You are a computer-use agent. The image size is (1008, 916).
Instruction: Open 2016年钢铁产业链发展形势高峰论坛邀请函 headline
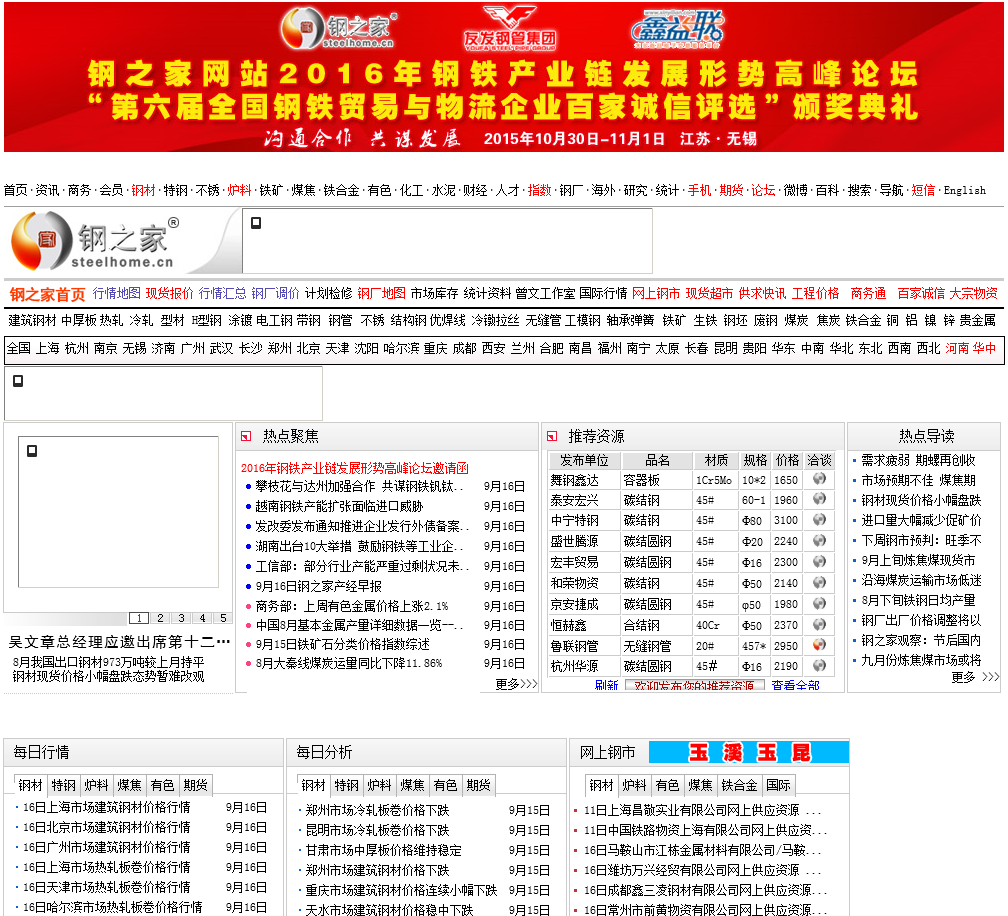pos(355,468)
